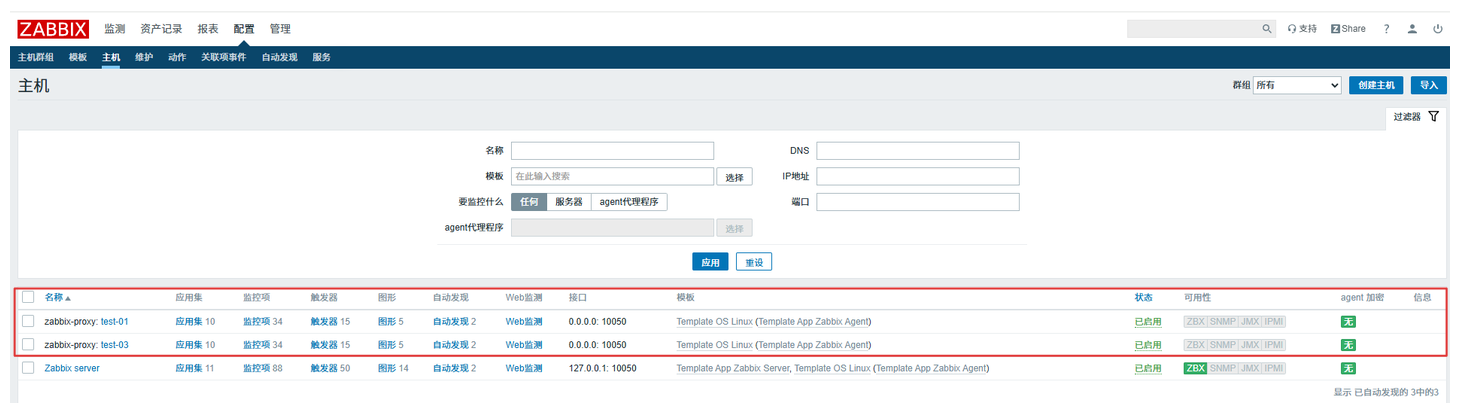Image resolution: width=1460 pixels, height=413 pixels.
Task: Choose 任何 monitoring option
Action: coord(529,202)
